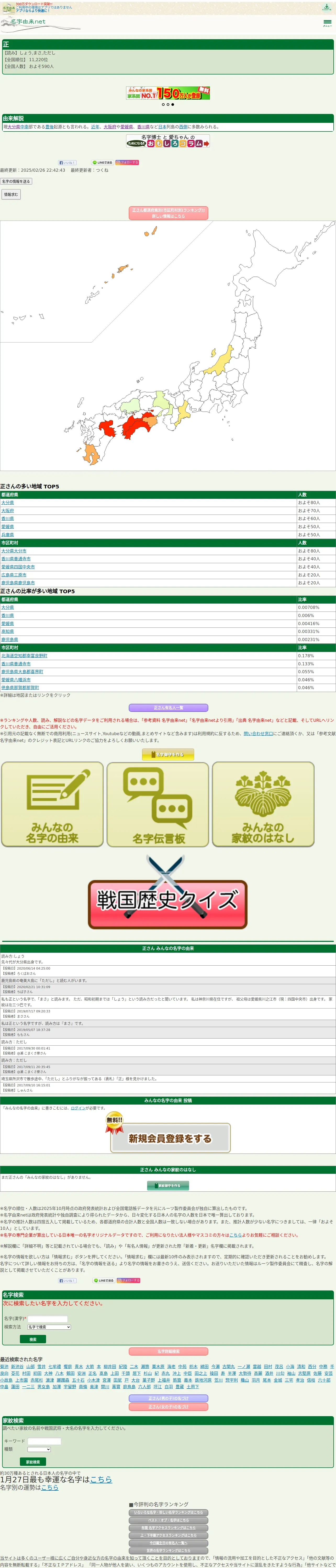Open the ベスト・オブ・名字 ranking button

[x=168, y=1520]
